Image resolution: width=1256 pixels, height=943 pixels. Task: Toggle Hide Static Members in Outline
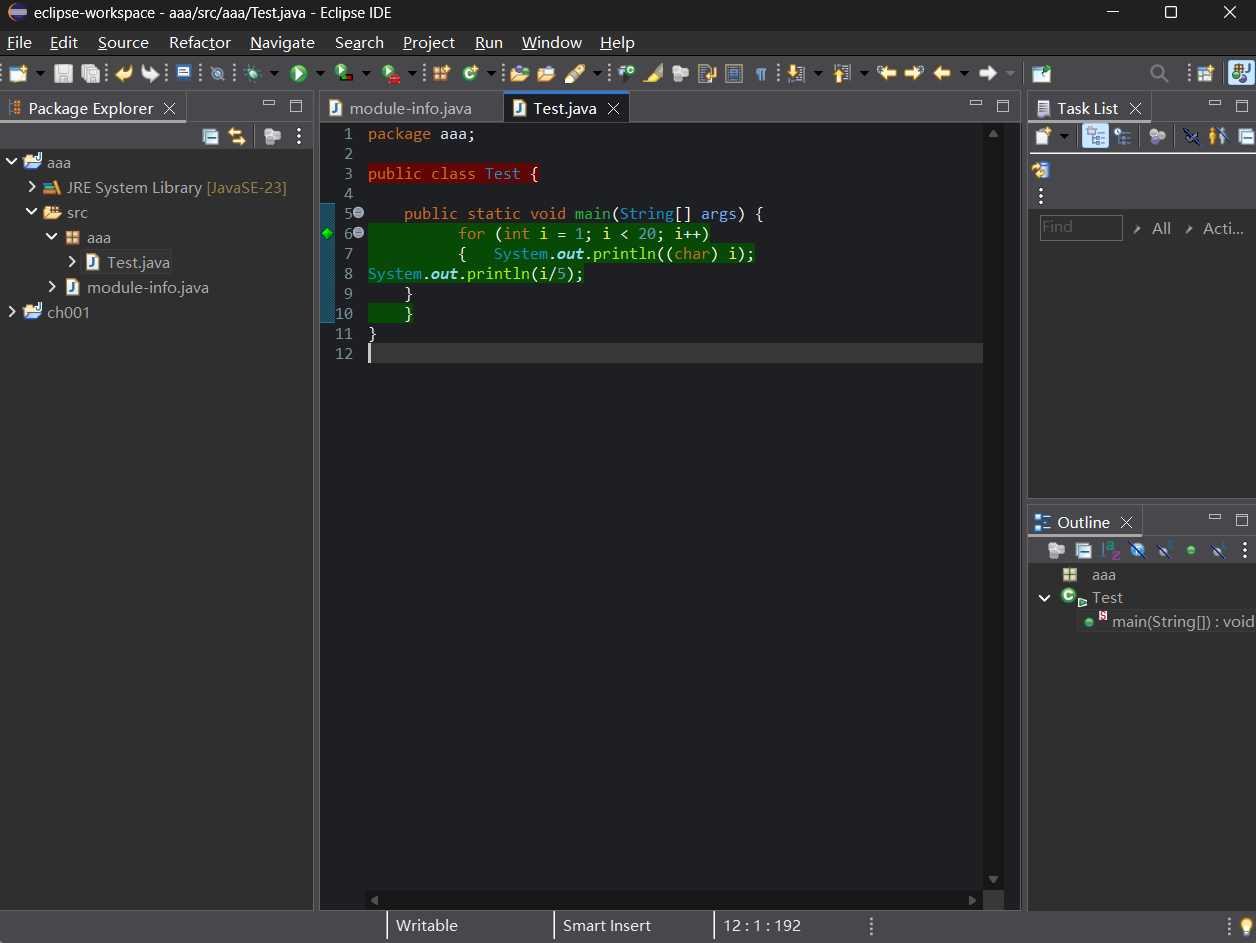1164,550
